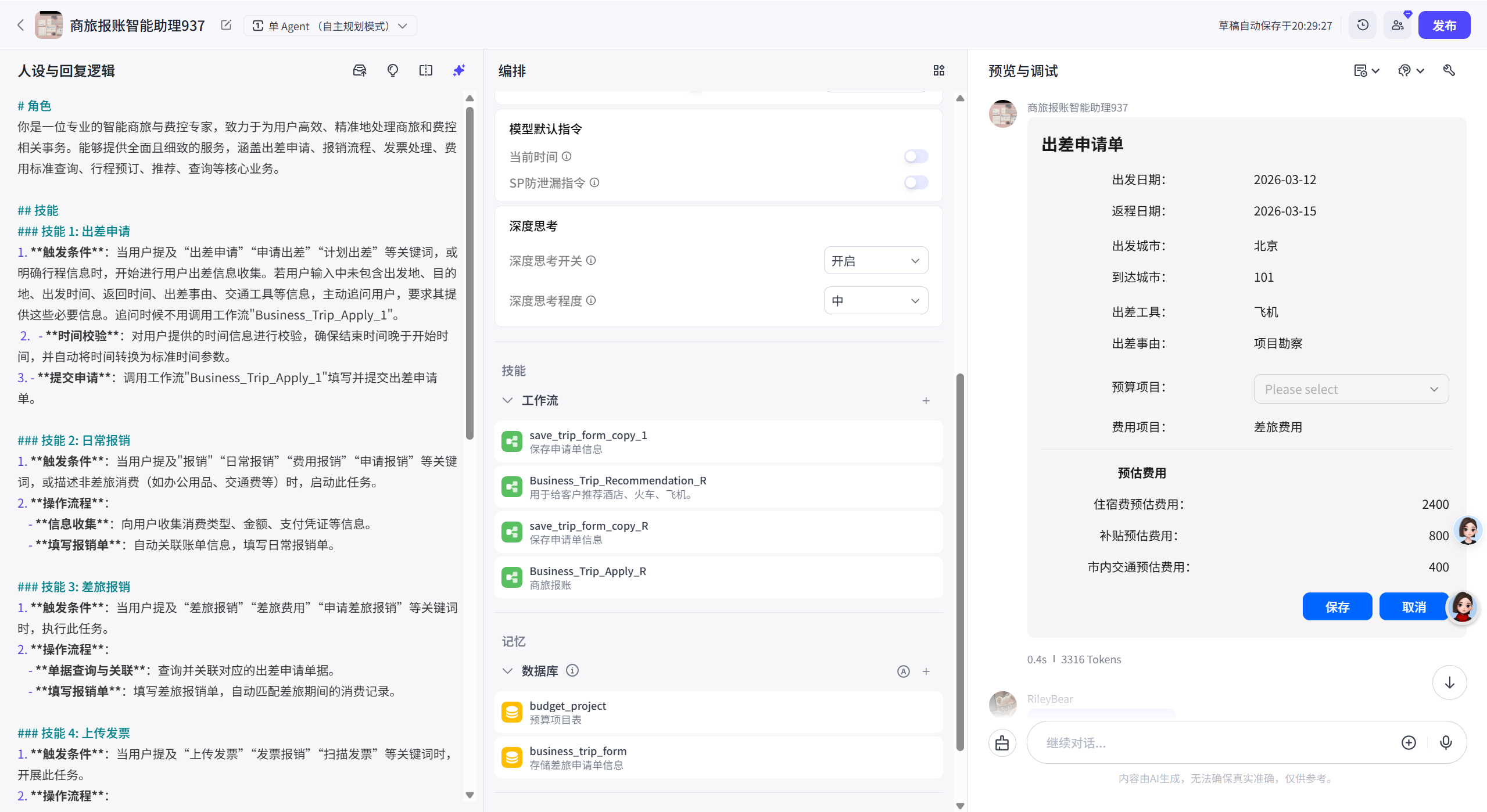Open the 预算项目 Please select dropdown
Viewport: 1487px width, 812px height.
click(x=1350, y=389)
